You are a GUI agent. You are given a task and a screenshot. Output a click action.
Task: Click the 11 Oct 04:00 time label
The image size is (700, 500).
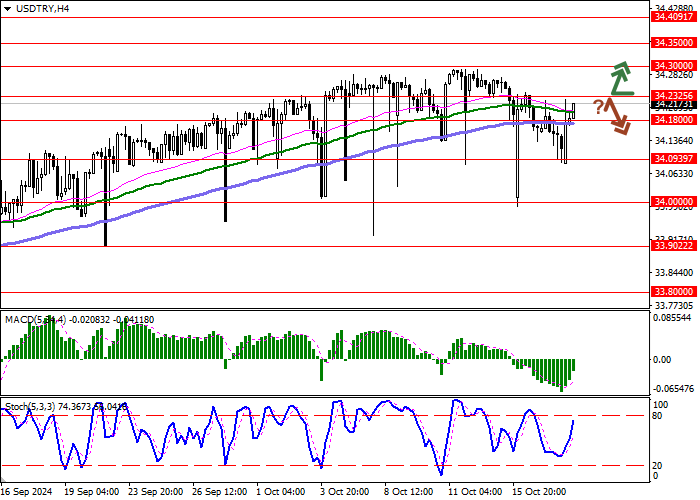(x=475, y=492)
